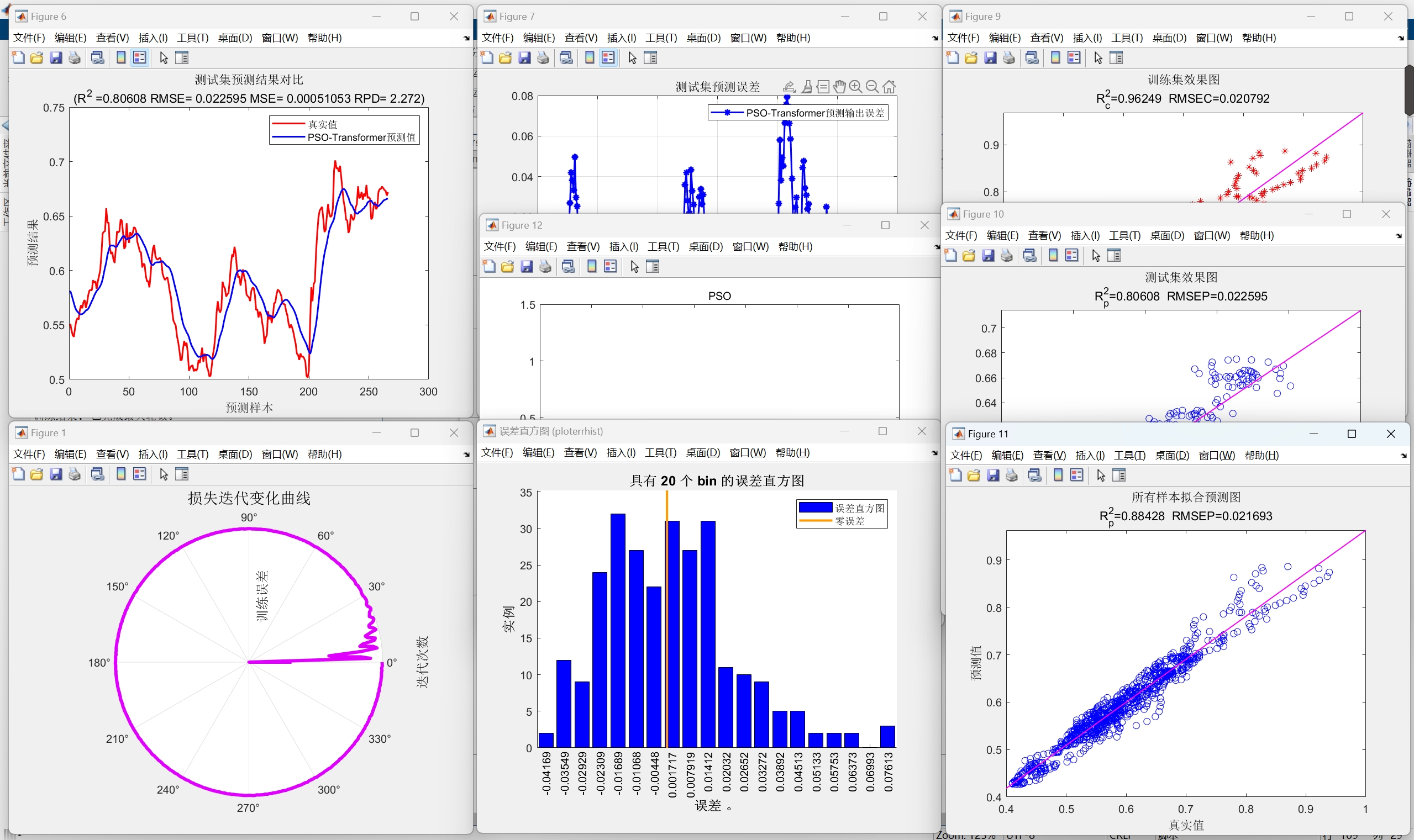Click link plot icon in Figure 9 toolbar
The width and height of the screenshot is (1414, 840).
coord(1032,58)
